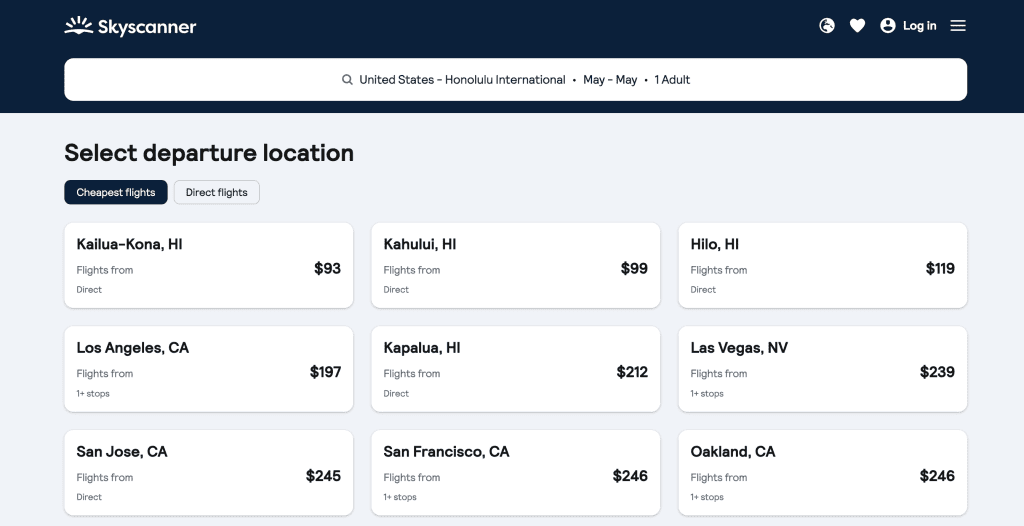The height and width of the screenshot is (526, 1024).
Task: Open the hamburger menu
Action: click(x=957, y=25)
